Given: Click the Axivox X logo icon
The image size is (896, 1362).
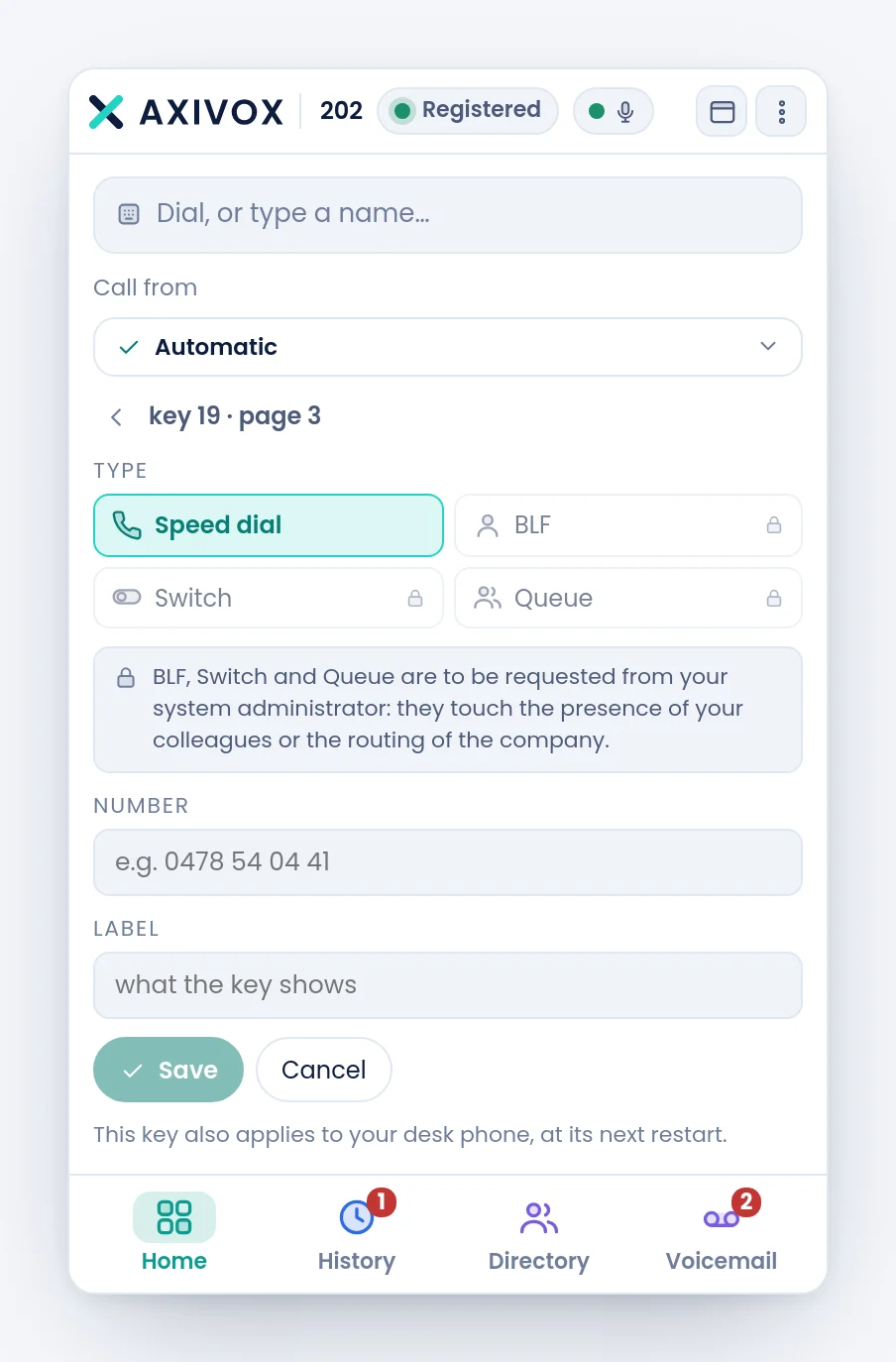Looking at the screenshot, I should pyautogui.click(x=106, y=111).
